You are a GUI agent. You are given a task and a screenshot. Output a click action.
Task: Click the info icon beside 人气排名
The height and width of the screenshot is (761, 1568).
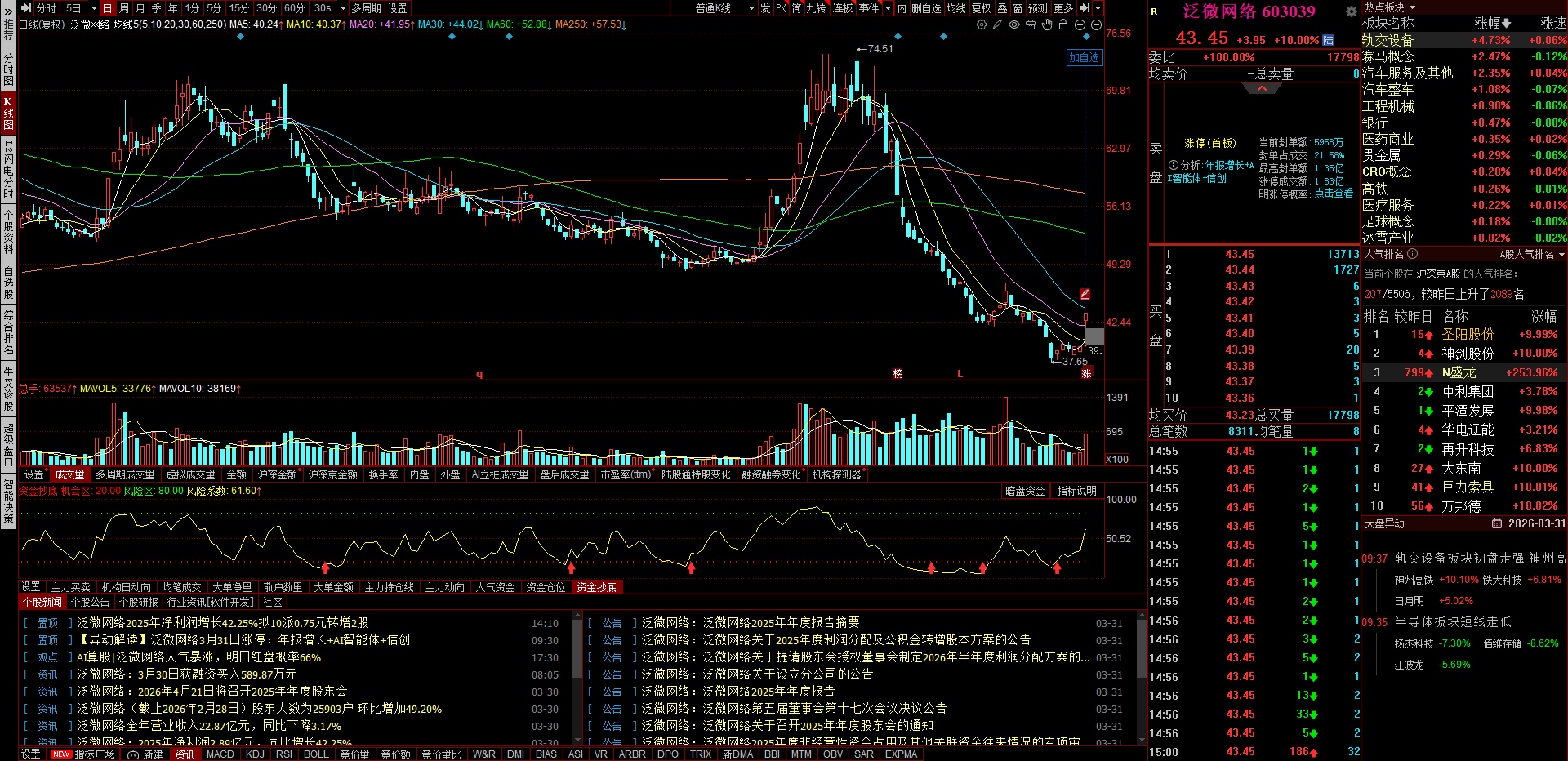1412,254
